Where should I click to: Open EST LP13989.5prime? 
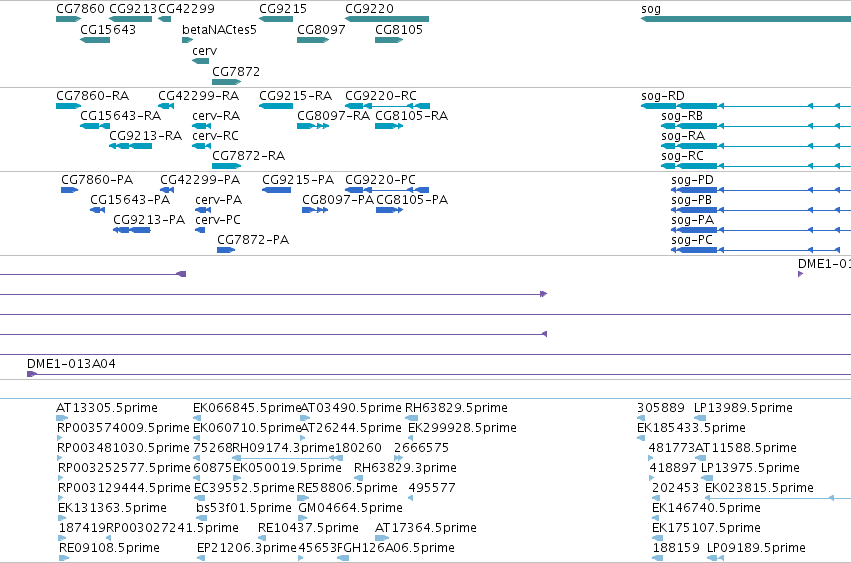tap(744, 408)
